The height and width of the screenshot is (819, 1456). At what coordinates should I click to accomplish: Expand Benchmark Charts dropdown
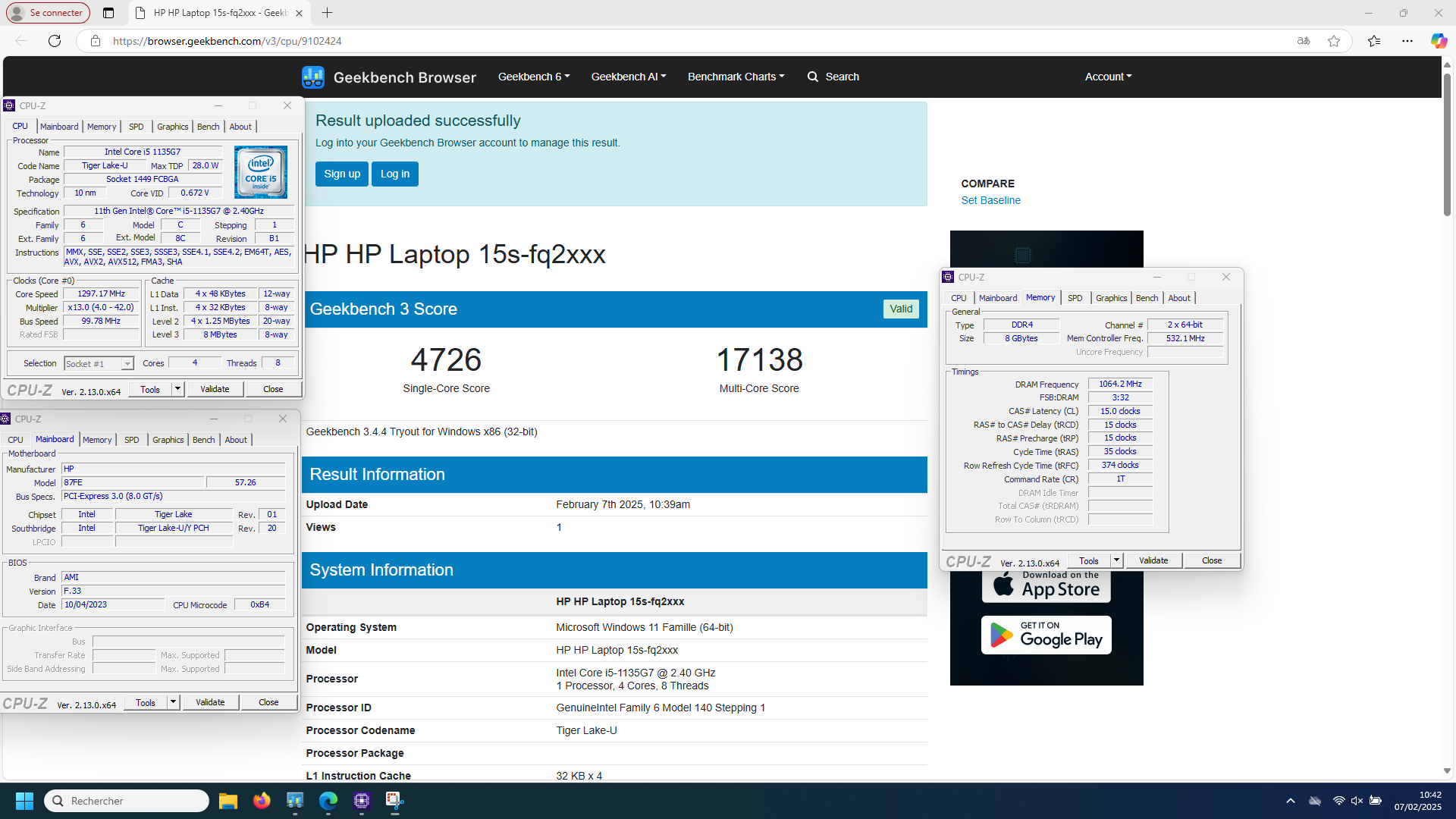(736, 77)
